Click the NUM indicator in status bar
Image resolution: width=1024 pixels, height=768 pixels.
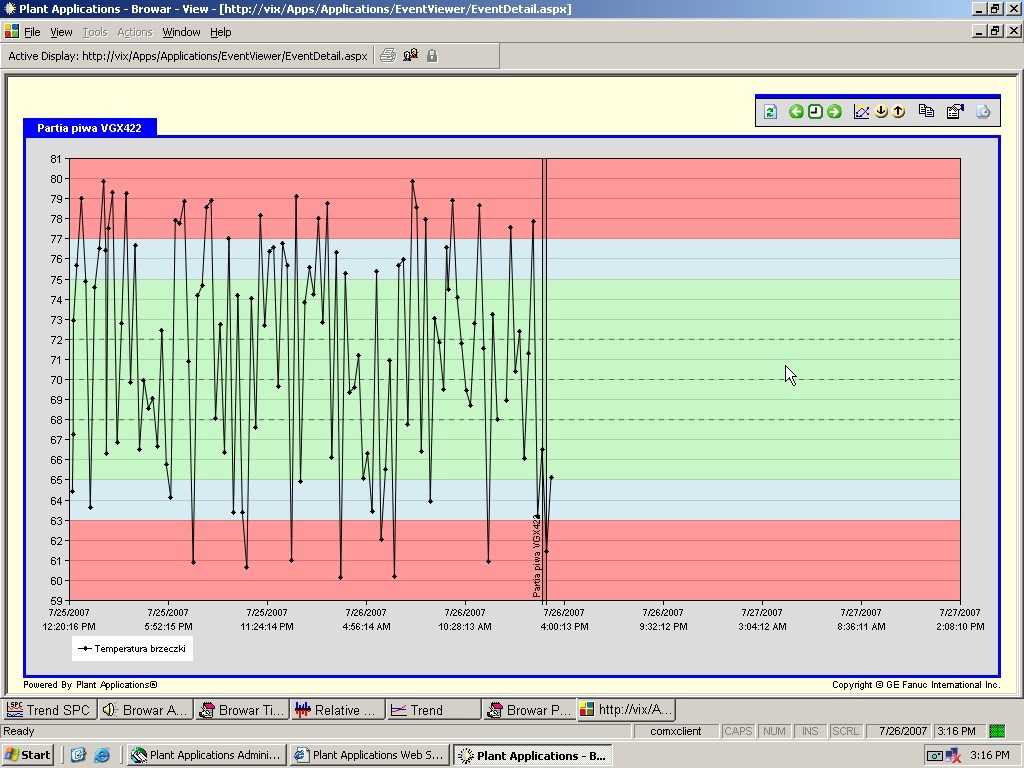(775, 731)
